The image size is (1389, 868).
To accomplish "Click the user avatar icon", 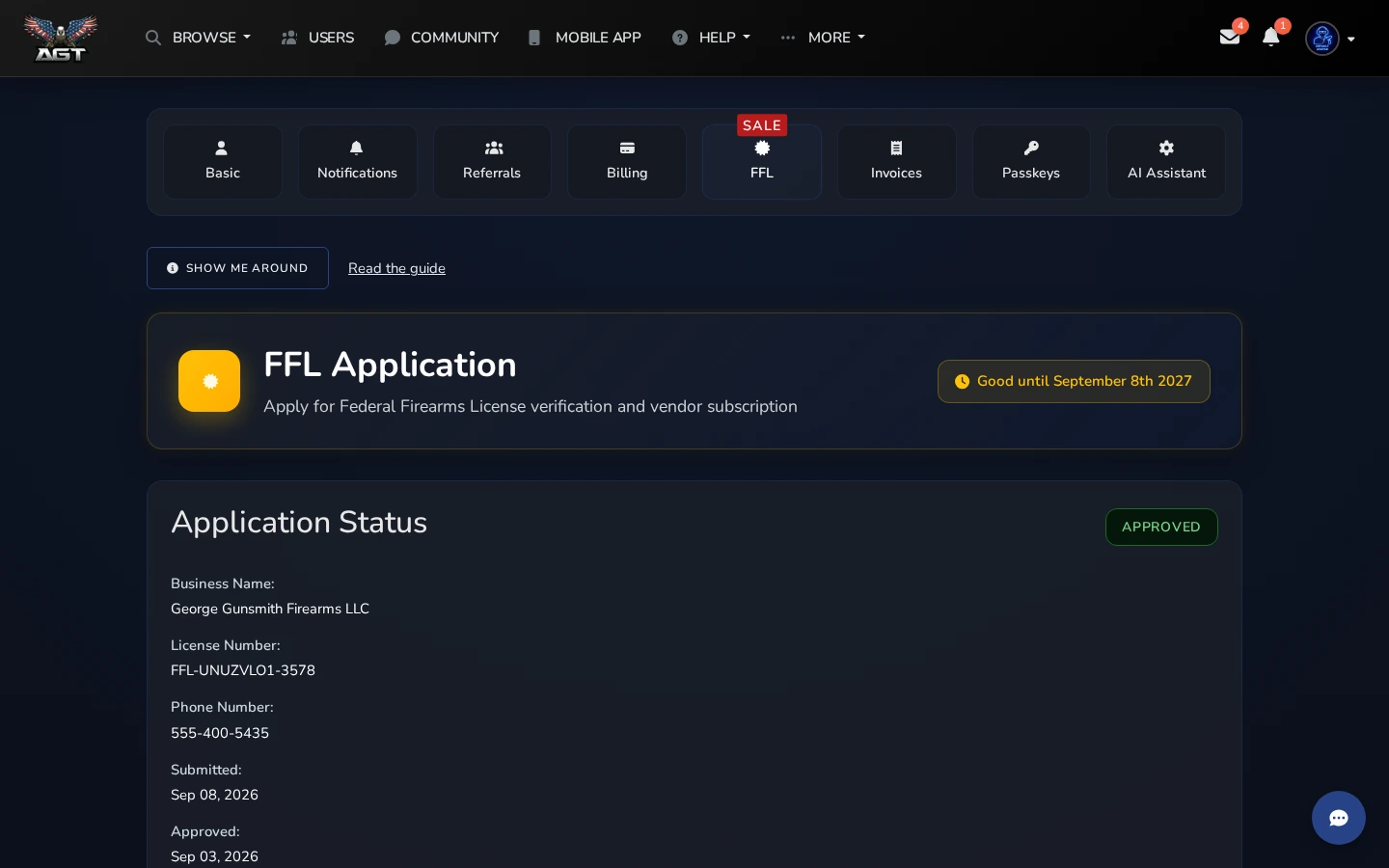I will (1322, 39).
